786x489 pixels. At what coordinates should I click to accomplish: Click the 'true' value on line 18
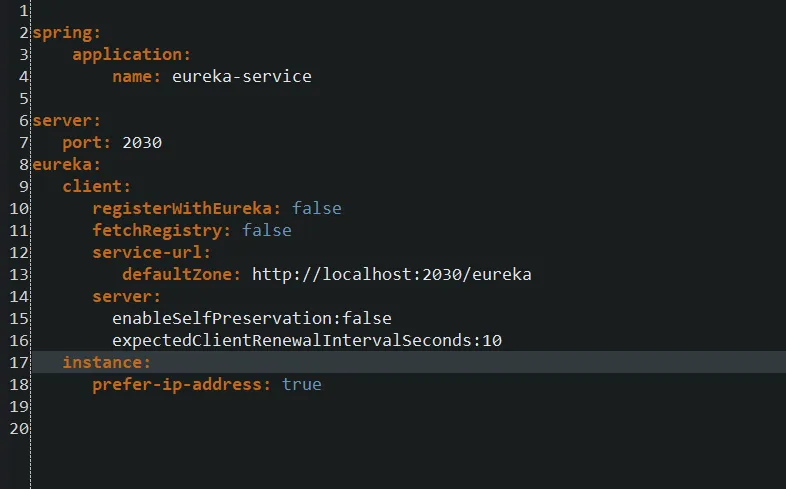tap(302, 384)
